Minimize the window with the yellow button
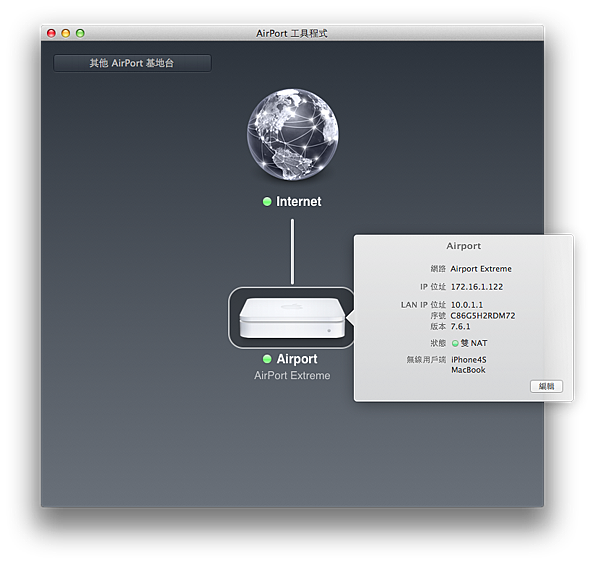 pos(66,33)
